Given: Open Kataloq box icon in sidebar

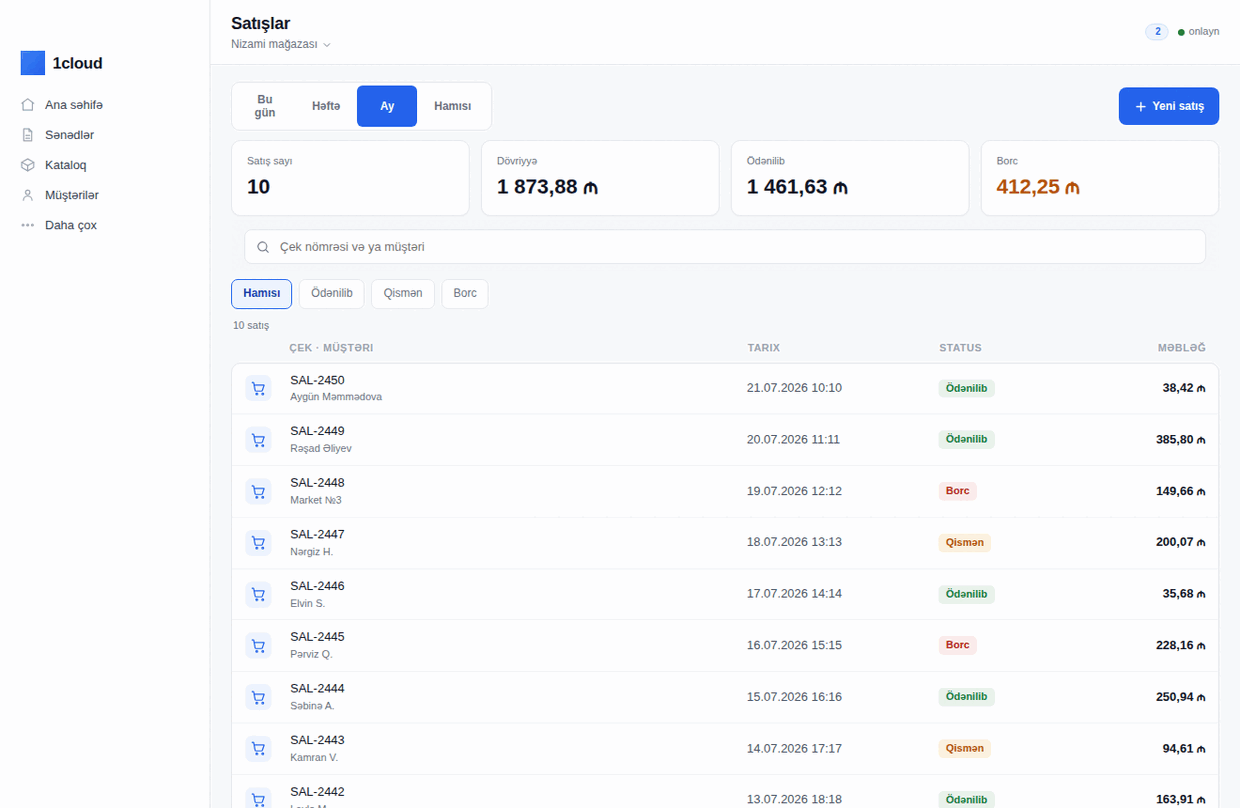Looking at the screenshot, I should [x=28, y=165].
